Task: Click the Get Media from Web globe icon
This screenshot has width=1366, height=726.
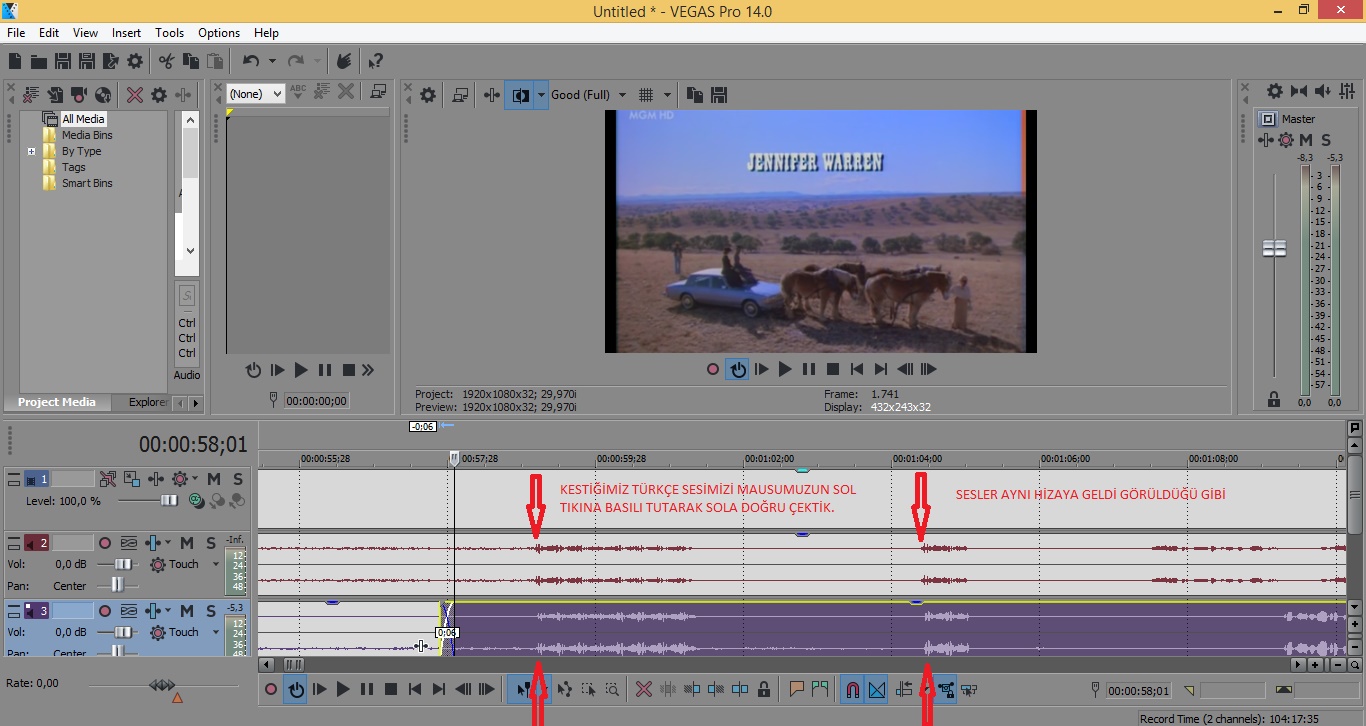Action: [x=103, y=95]
